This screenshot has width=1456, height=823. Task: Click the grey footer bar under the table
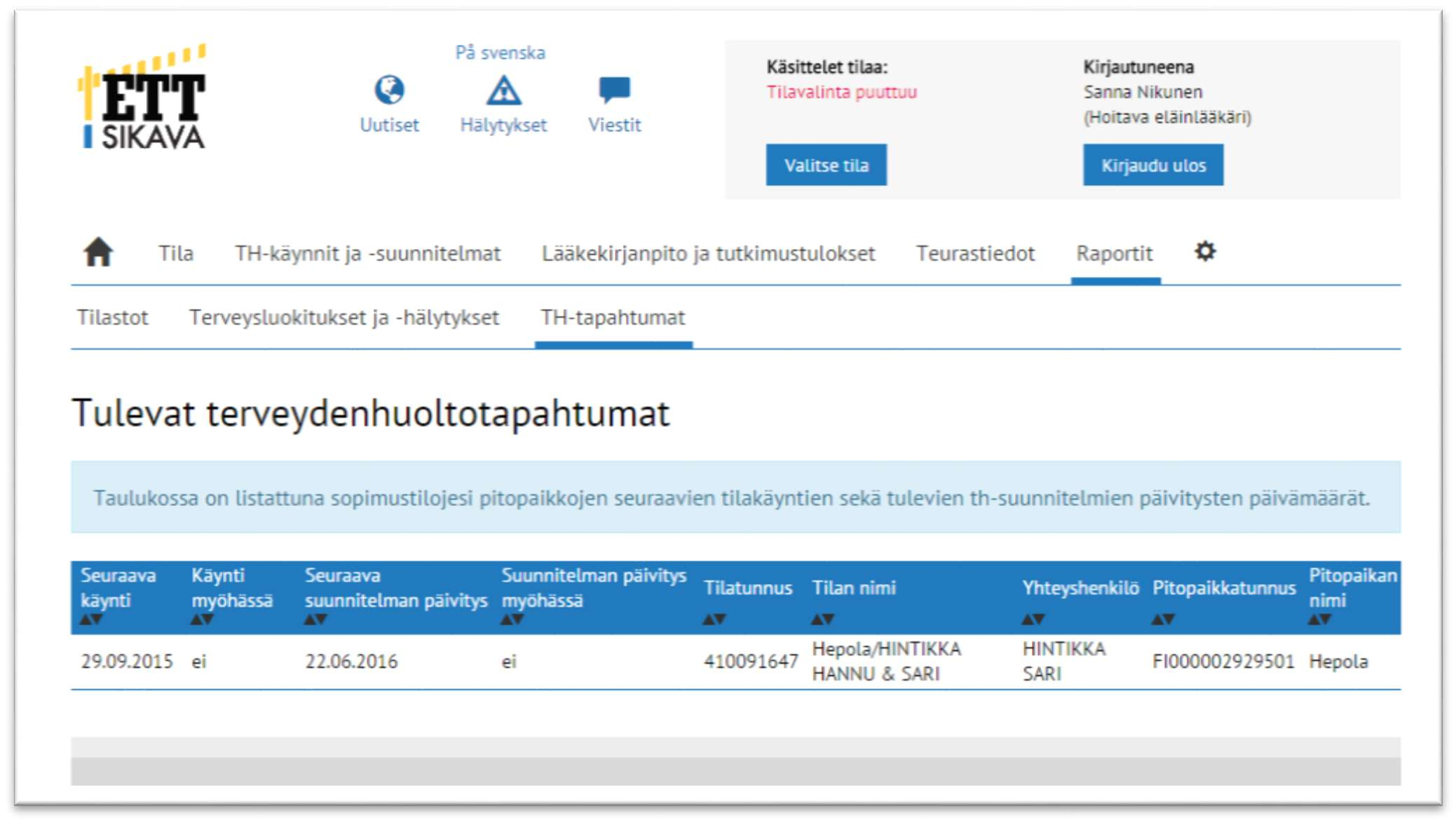[735, 761]
